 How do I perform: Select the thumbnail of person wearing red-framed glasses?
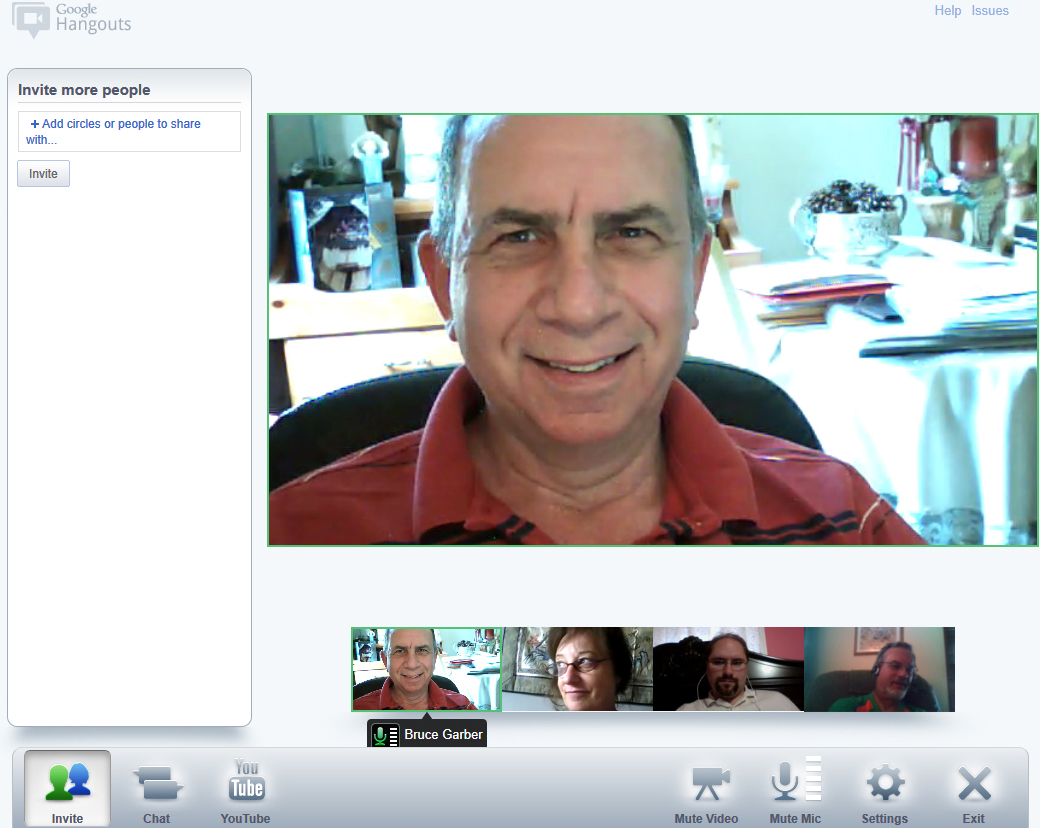577,669
